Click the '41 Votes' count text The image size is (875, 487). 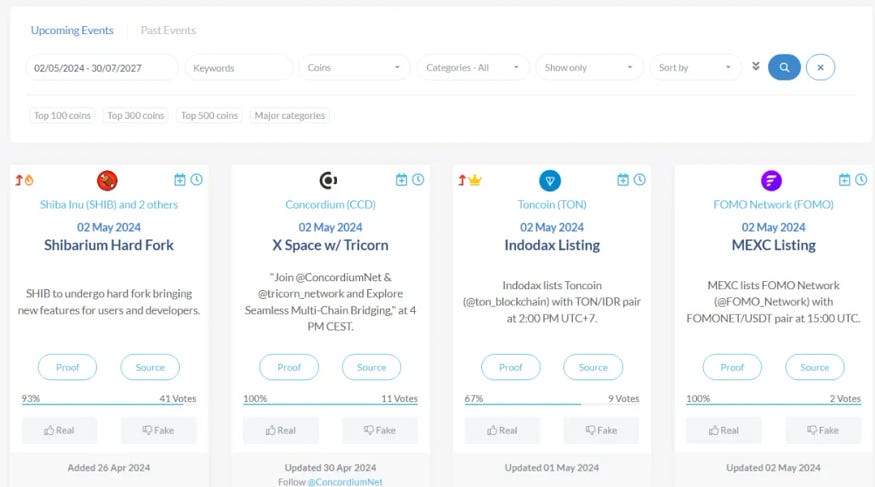point(177,398)
